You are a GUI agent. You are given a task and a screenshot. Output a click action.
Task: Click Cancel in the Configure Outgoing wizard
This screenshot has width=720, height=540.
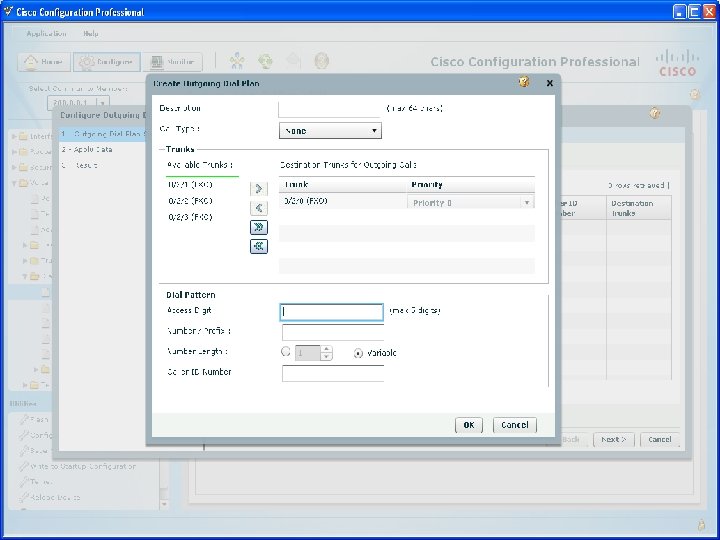click(x=659, y=440)
